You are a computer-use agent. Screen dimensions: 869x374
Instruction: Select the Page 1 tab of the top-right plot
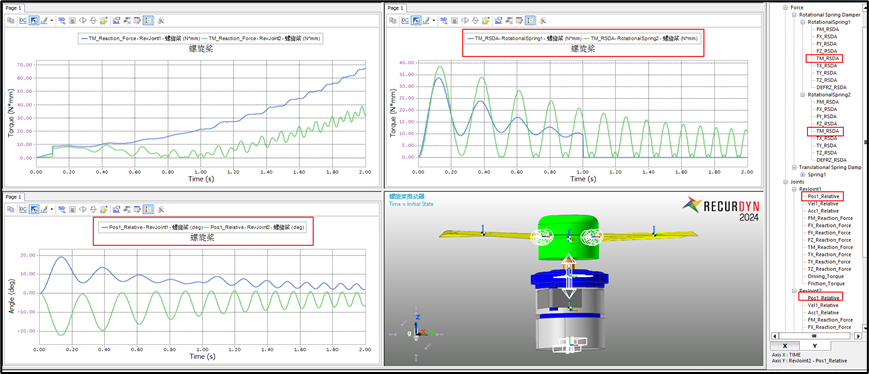395,8
